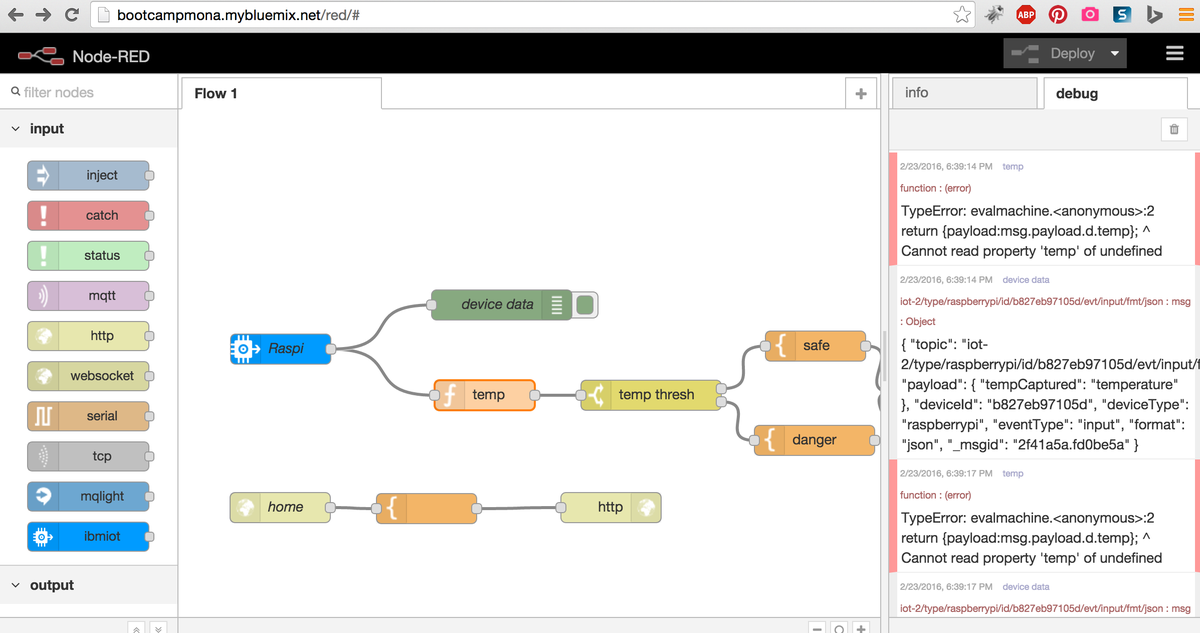Click the first device data topic line
The width and height of the screenshot is (1200, 633).
coord(1046,300)
